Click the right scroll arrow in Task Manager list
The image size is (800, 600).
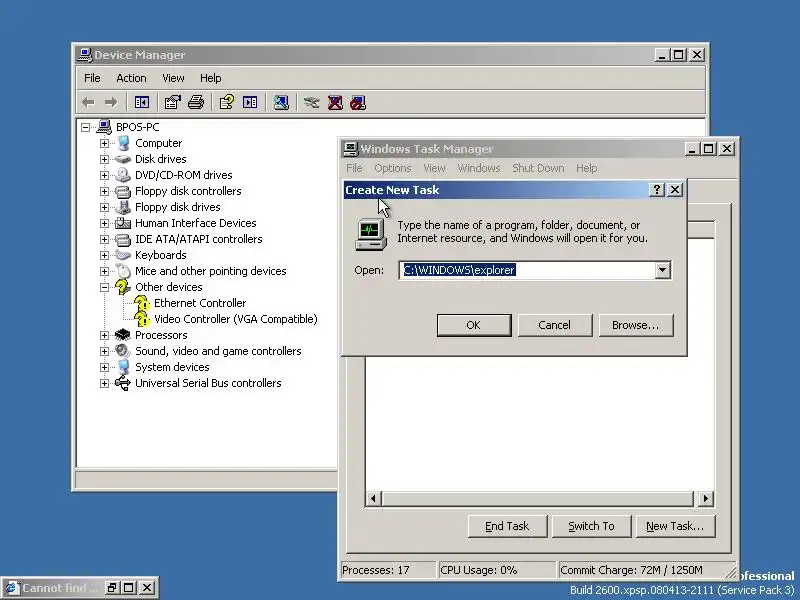pyautogui.click(x=706, y=498)
